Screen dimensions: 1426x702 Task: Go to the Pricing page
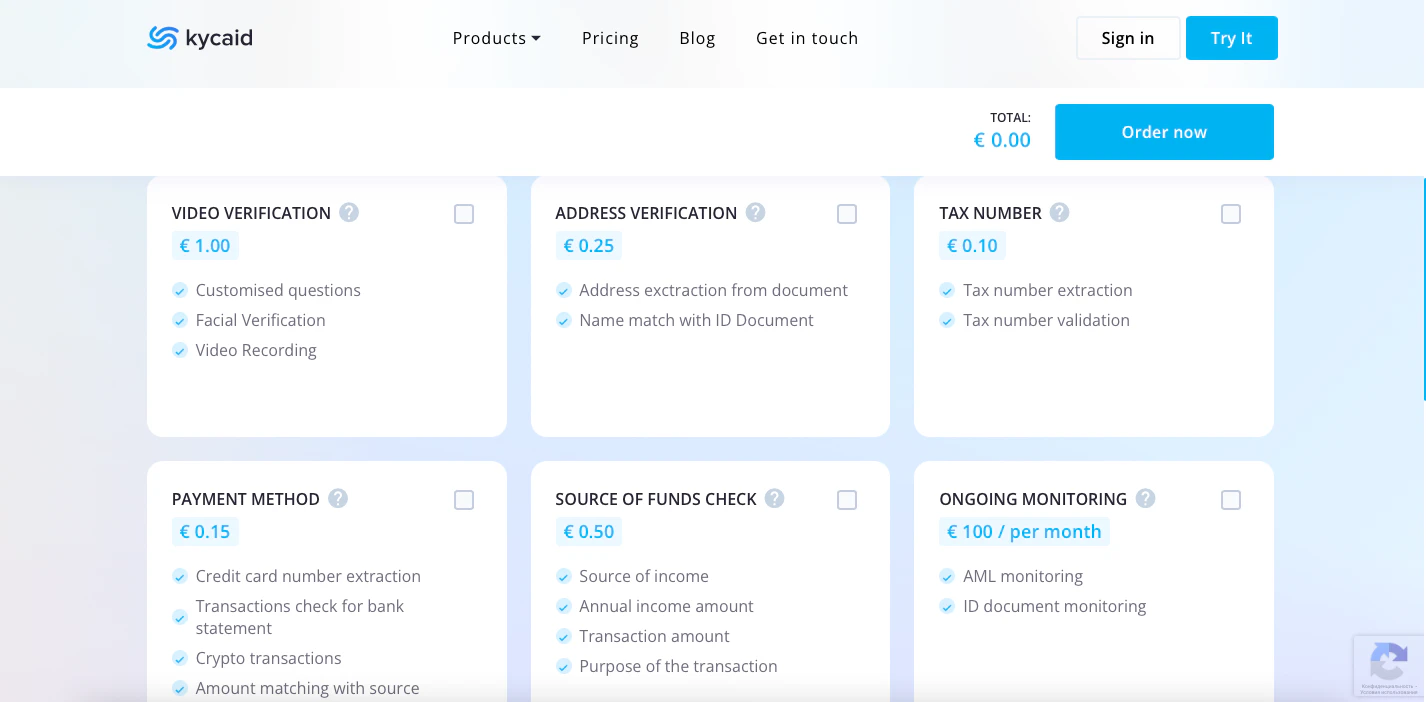[610, 38]
